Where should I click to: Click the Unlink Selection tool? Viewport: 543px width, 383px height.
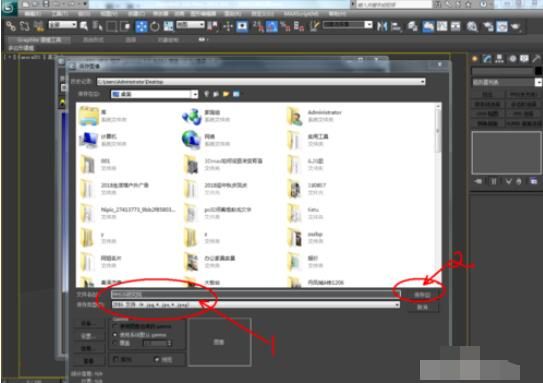24,26
